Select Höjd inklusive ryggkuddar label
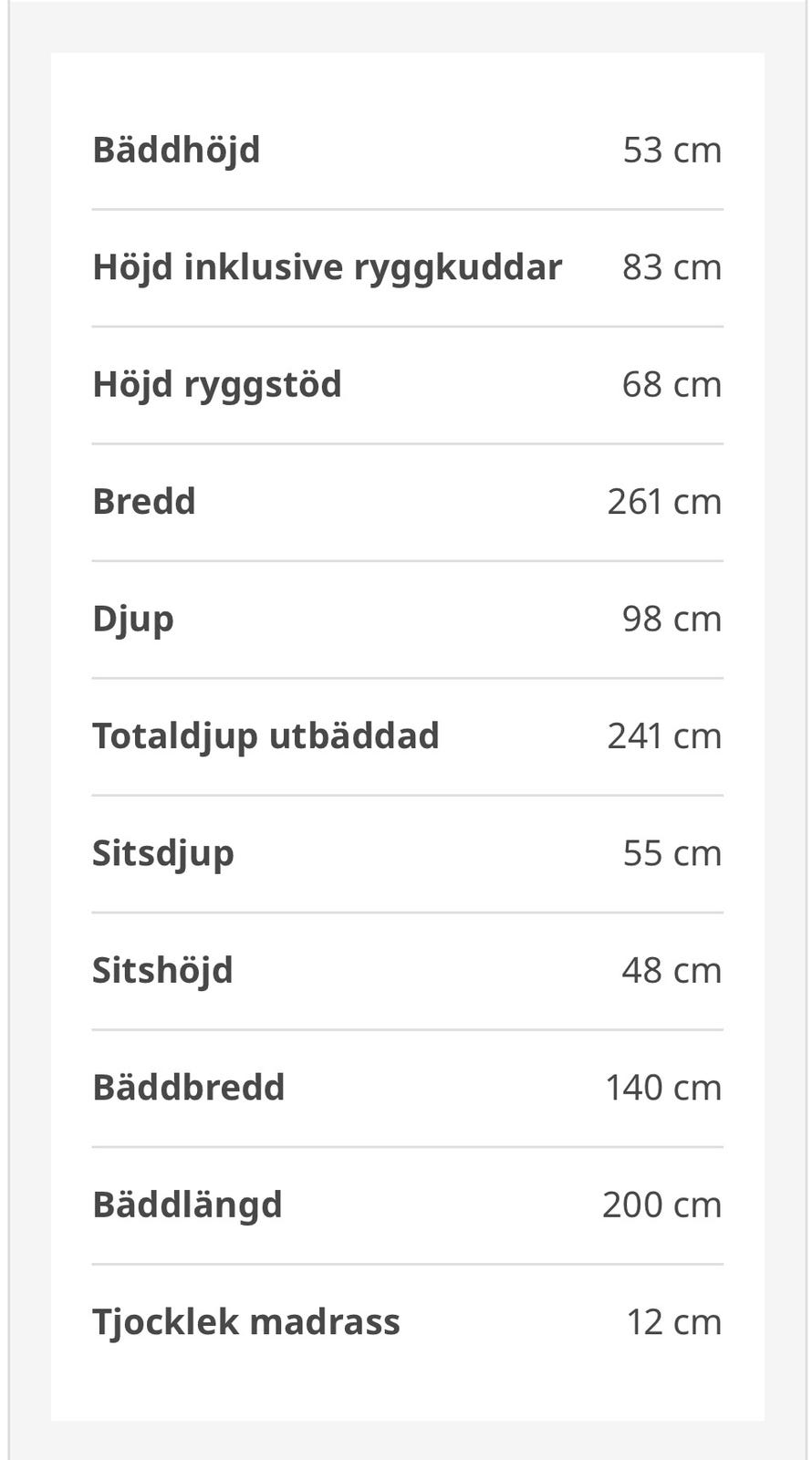 pos(327,268)
